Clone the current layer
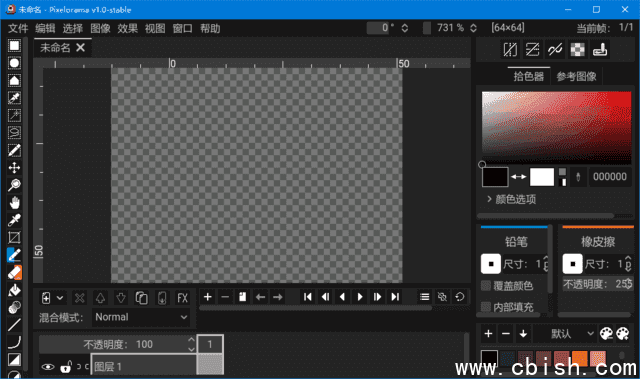The image size is (640, 379). click(141, 298)
